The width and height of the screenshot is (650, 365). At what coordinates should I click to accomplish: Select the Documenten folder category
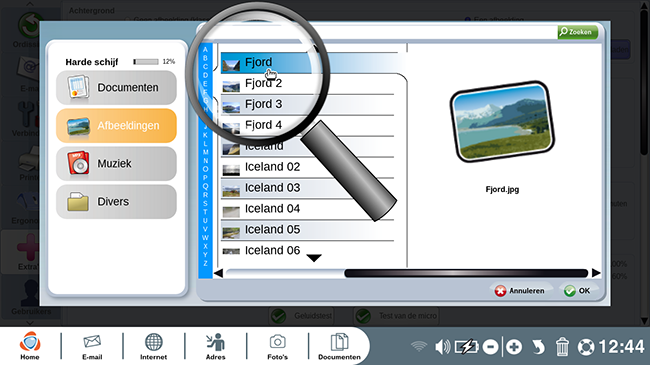(x=116, y=88)
